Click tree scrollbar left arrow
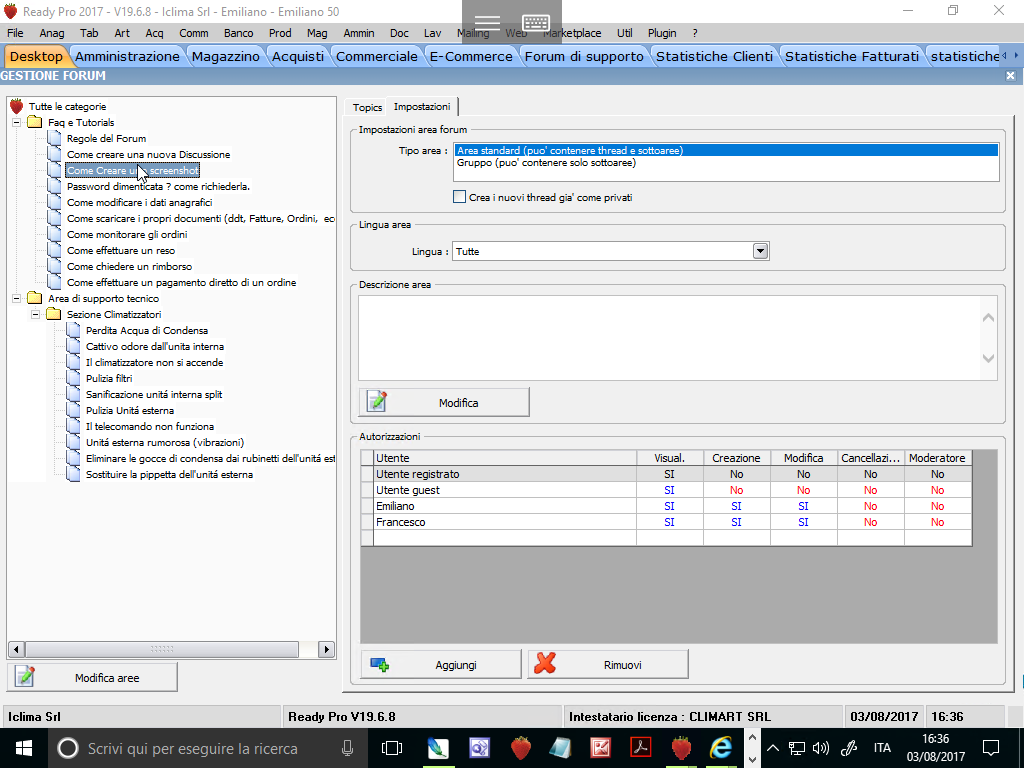Screen dimensions: 1024x768 coord(16,649)
